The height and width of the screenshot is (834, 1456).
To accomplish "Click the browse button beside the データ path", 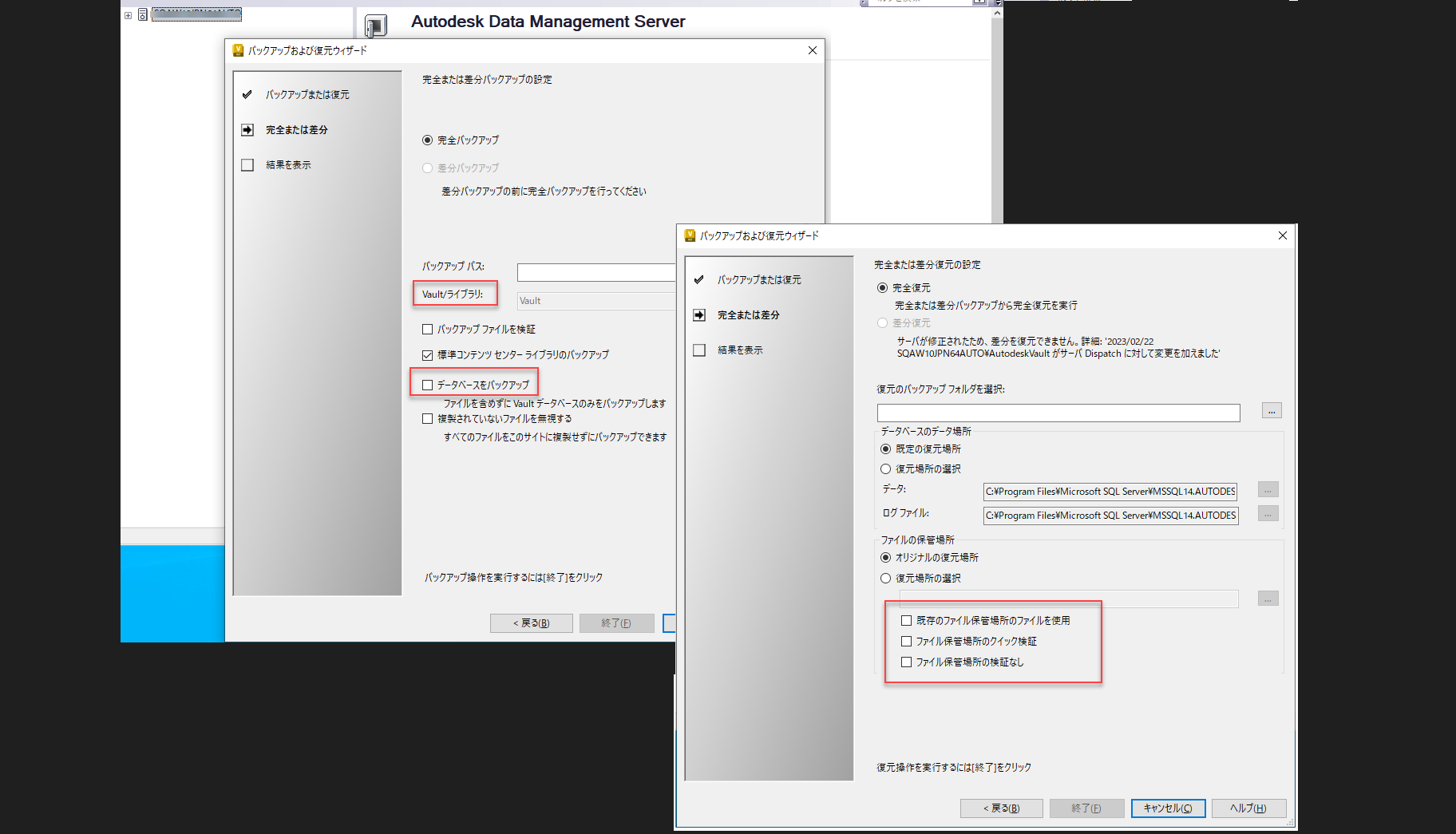I will point(1268,490).
